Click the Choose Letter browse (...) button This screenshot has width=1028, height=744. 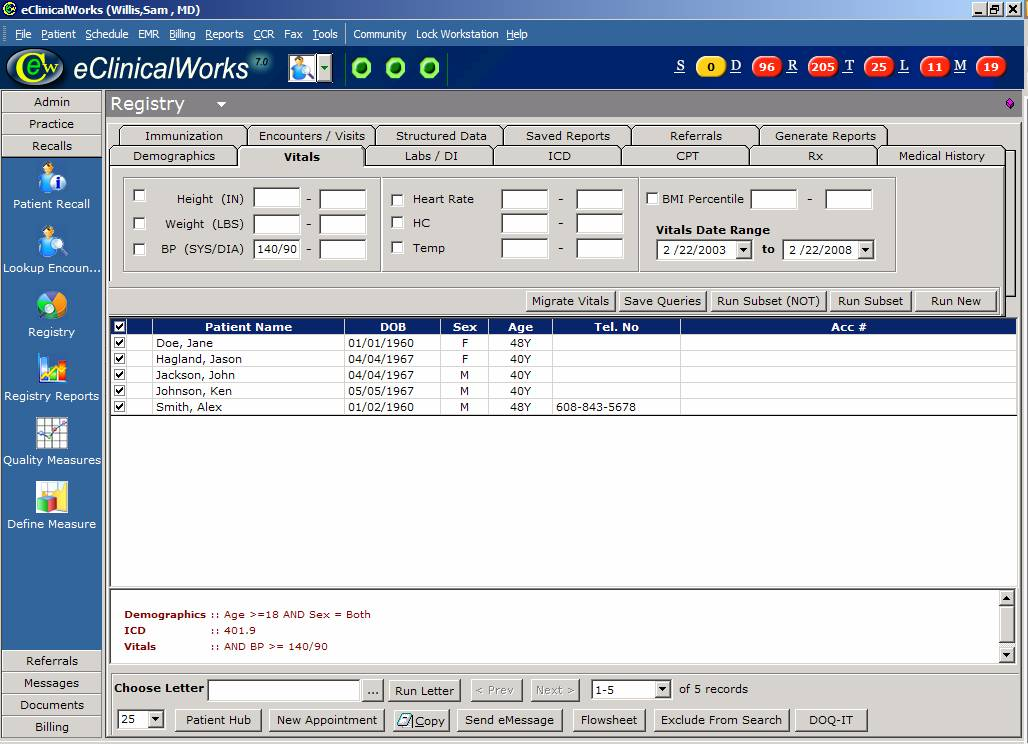click(x=373, y=690)
